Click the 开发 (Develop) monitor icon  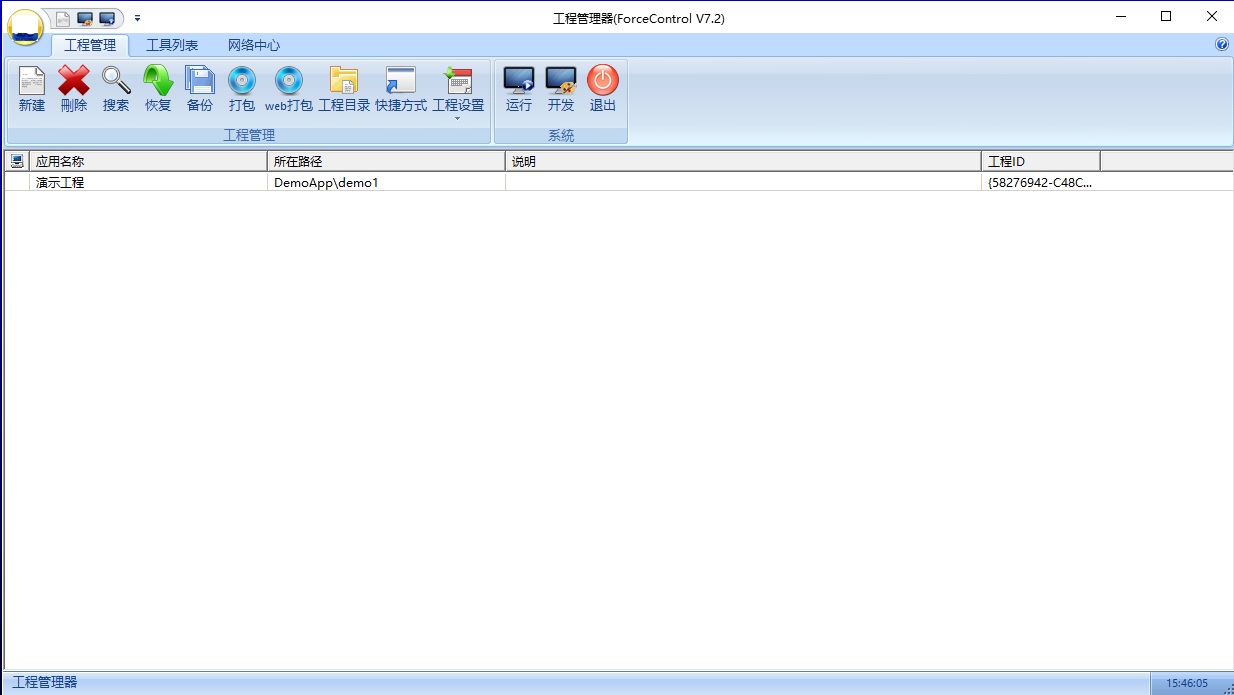point(561,81)
